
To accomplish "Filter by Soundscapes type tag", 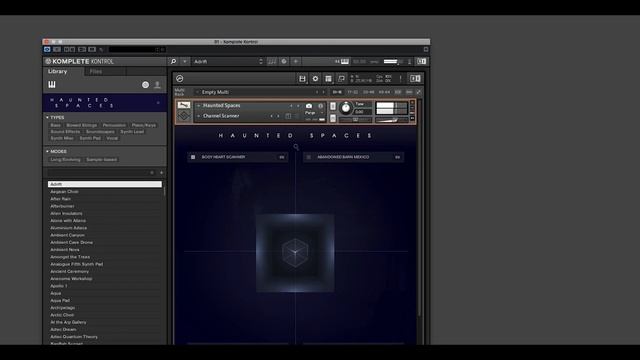I will click(100, 132).
